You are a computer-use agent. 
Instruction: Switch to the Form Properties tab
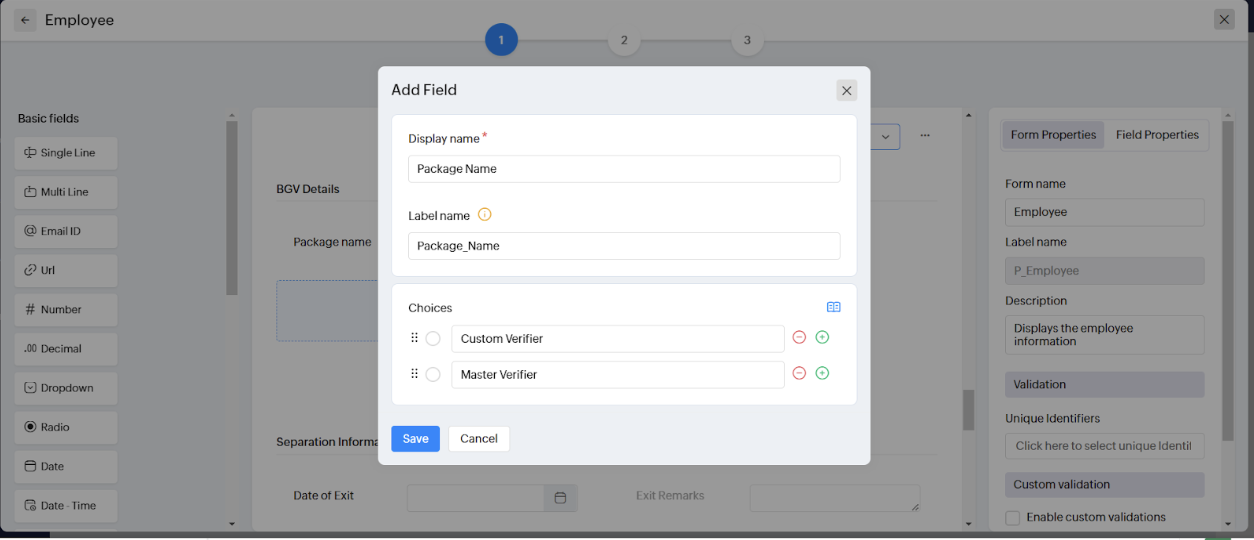1053,135
